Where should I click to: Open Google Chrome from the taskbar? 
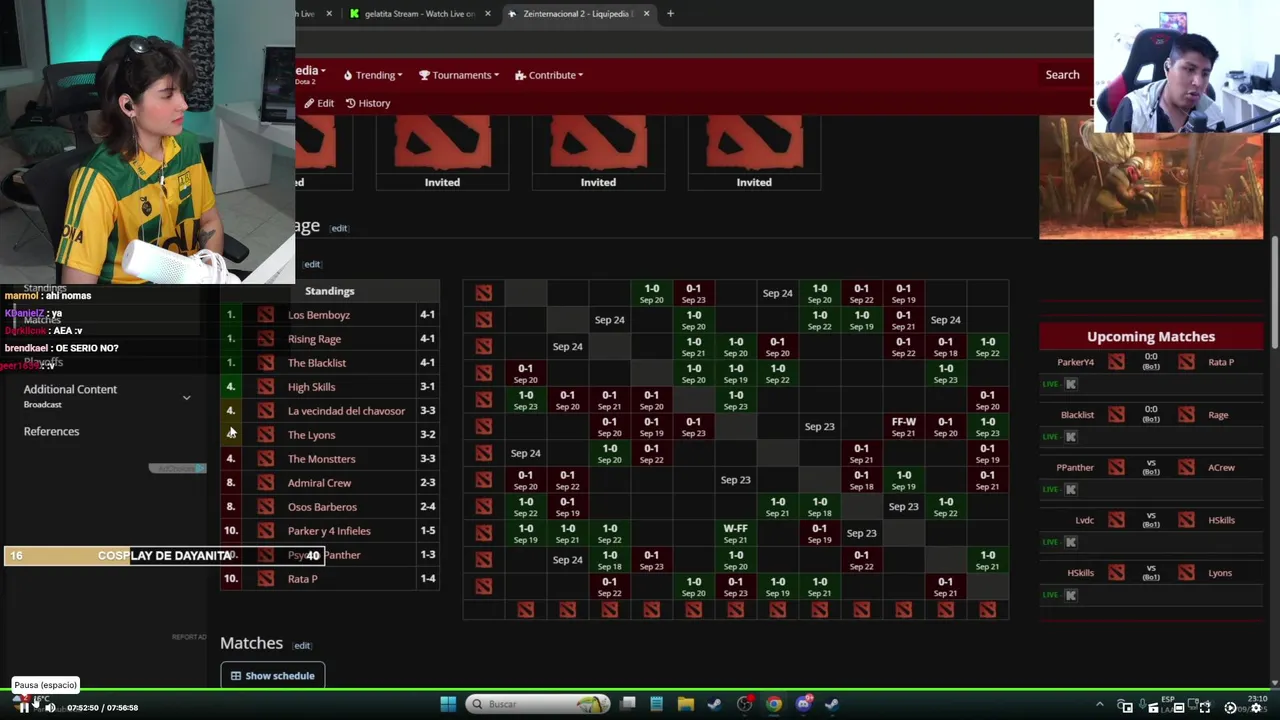coord(774,704)
